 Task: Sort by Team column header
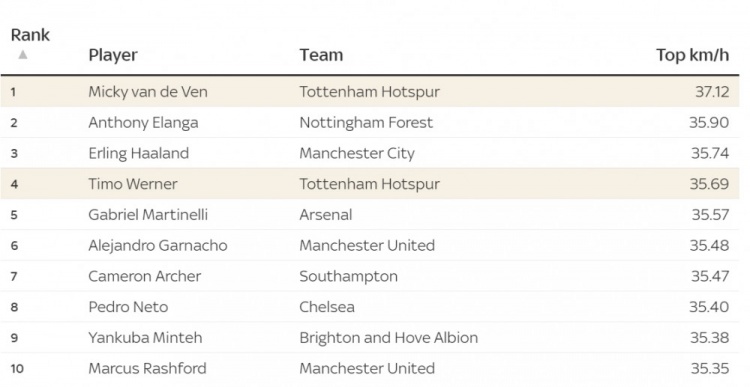coord(321,55)
